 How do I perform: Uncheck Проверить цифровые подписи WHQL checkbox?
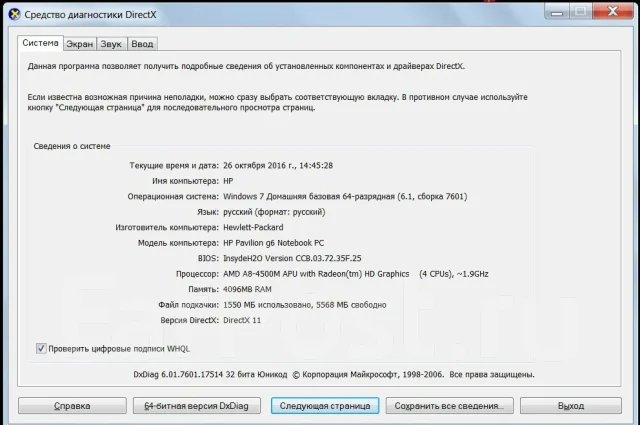tap(41, 348)
